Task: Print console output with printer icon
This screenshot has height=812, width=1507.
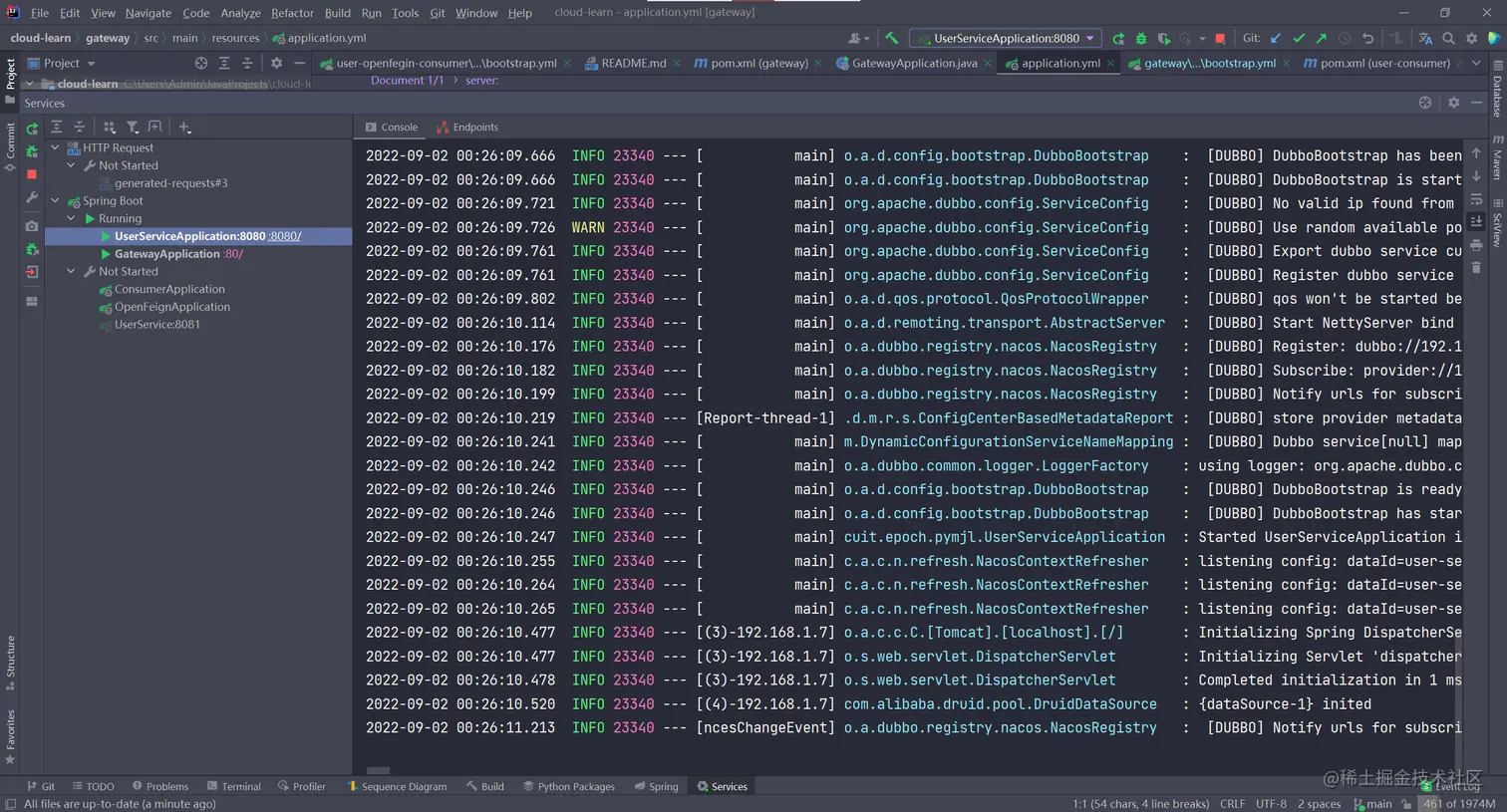Action: click(x=1476, y=245)
